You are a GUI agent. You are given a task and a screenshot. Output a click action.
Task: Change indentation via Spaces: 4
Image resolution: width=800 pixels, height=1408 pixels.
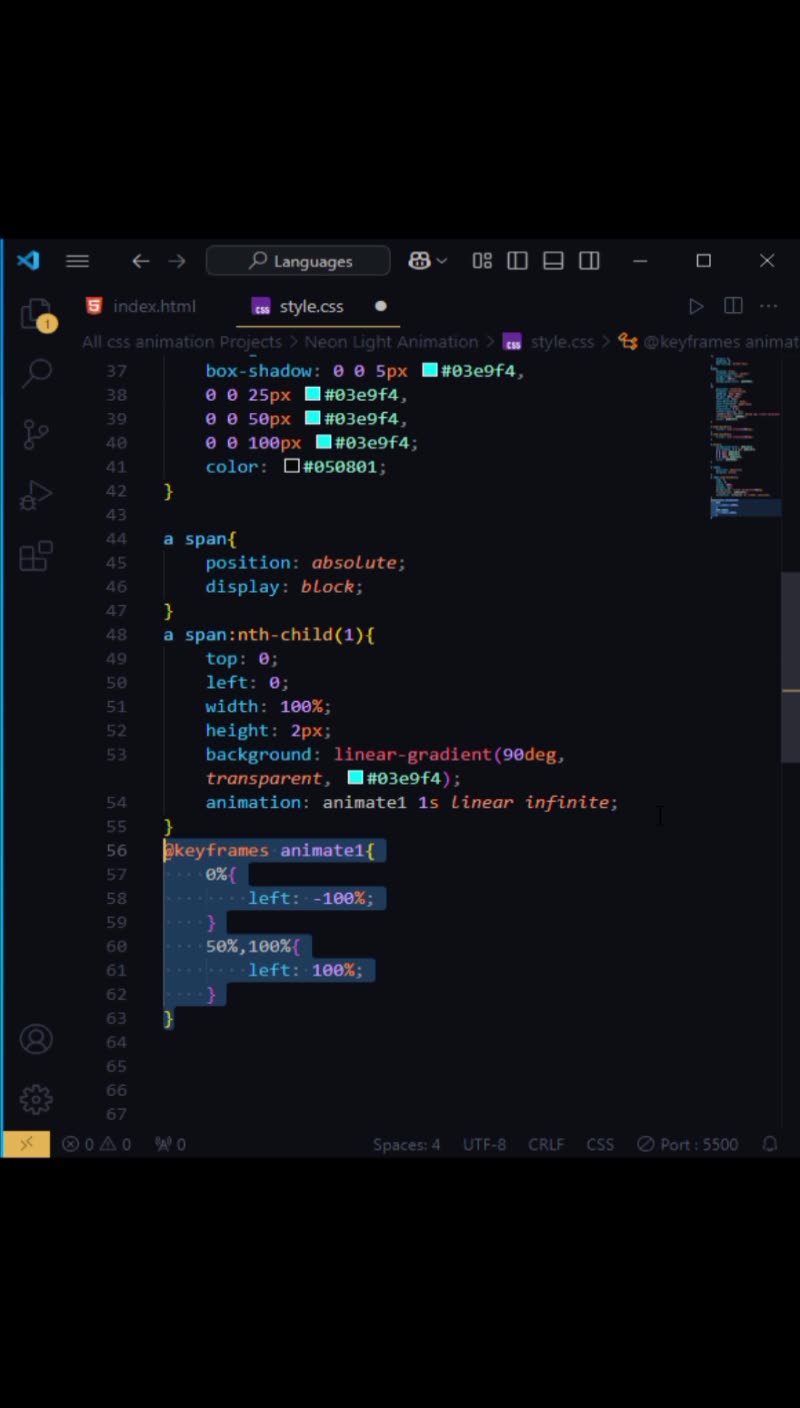(x=406, y=1144)
